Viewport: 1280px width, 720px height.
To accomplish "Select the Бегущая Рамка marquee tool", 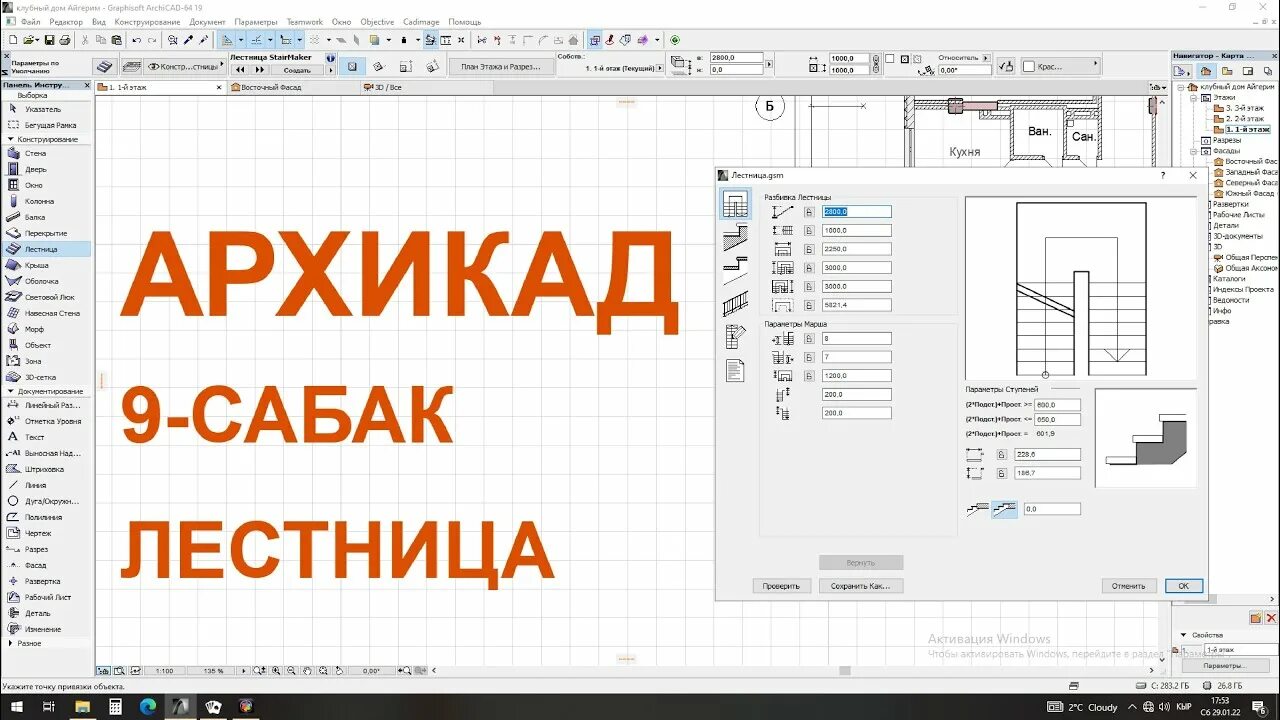I will (46, 125).
